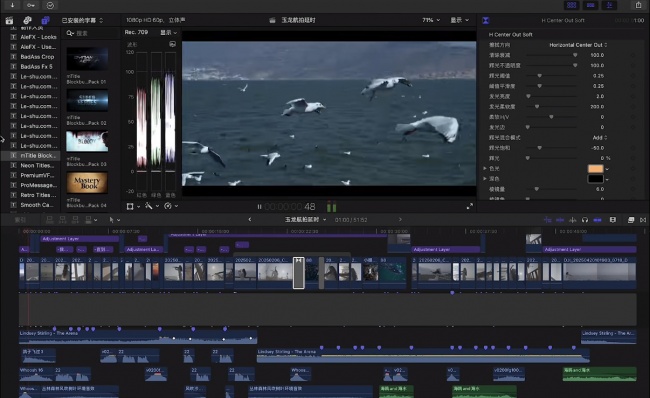Open the keyword editor key icon
This screenshot has width=650, height=398.
pyautogui.click(x=31, y=5)
